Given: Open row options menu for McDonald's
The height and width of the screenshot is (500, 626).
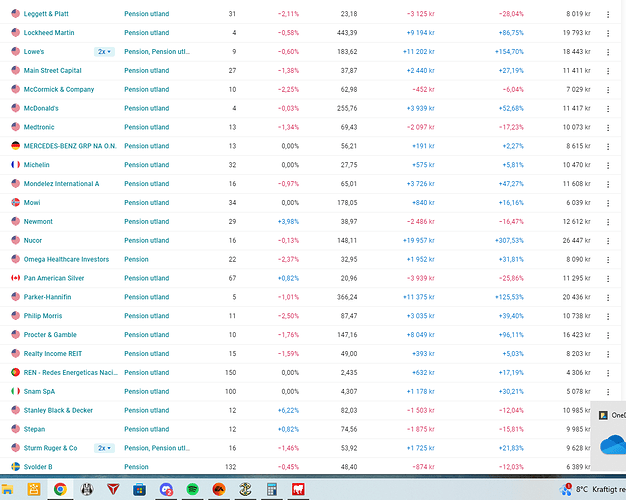Looking at the screenshot, I should click(608, 108).
